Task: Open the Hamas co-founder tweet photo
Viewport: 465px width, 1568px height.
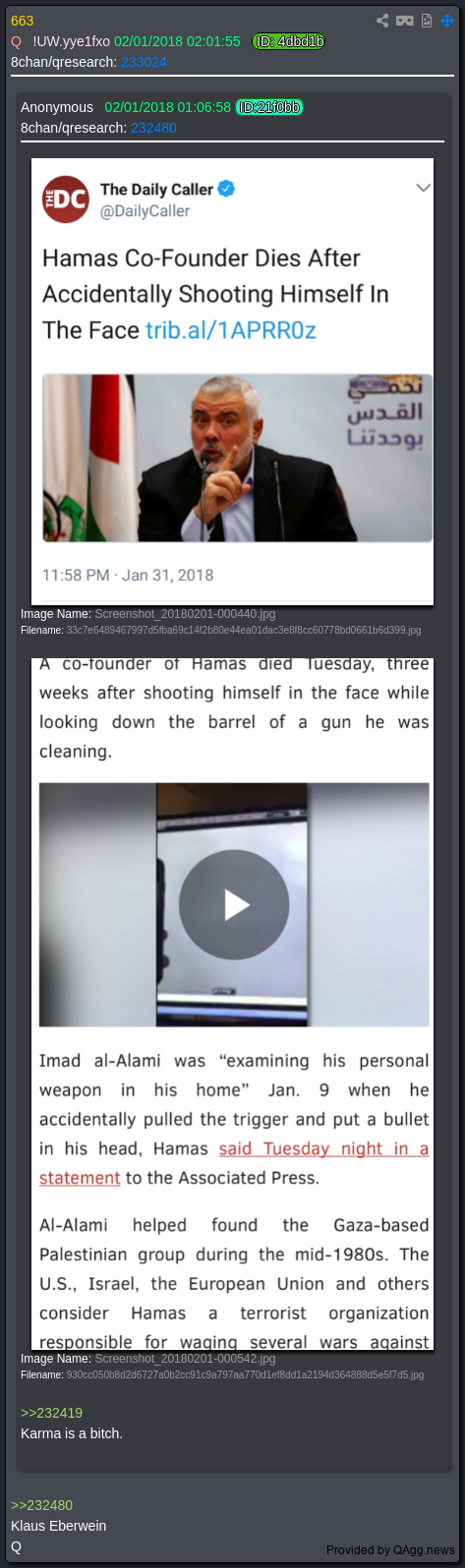Action: pos(237,458)
